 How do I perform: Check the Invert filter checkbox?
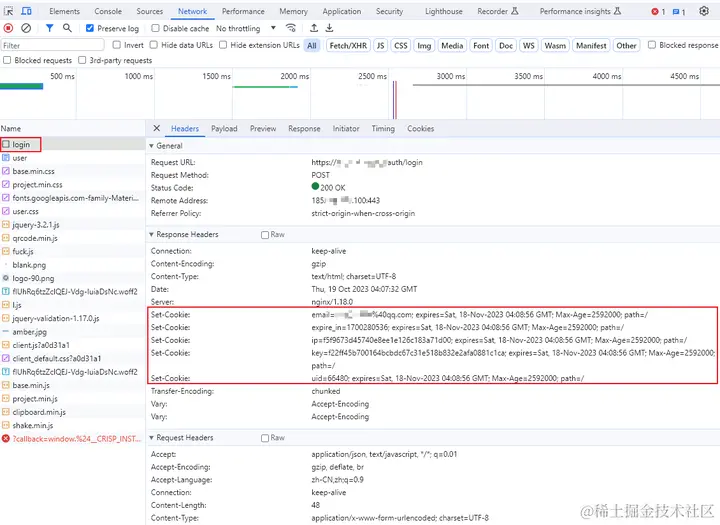117,45
